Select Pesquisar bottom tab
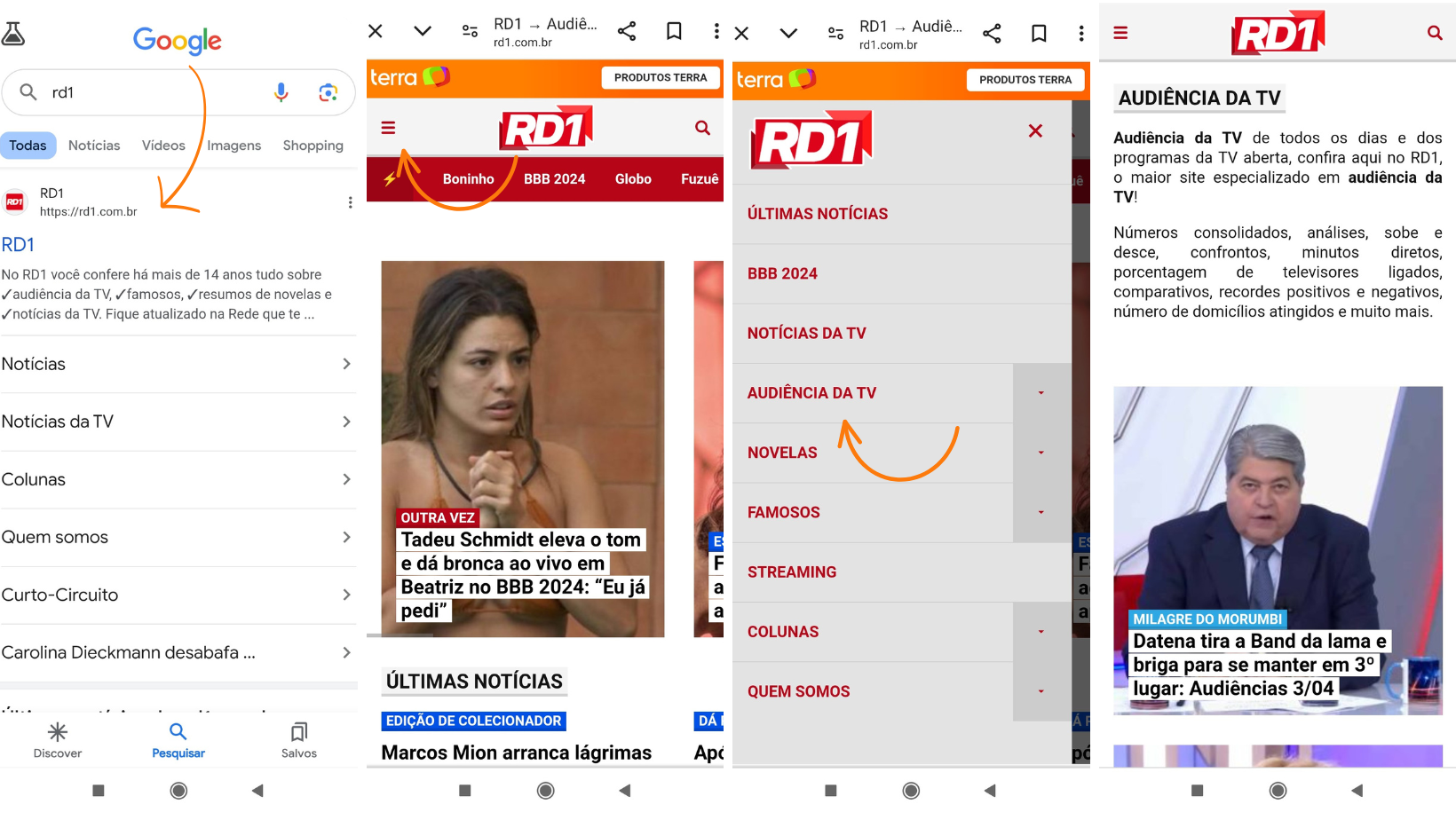 click(178, 740)
